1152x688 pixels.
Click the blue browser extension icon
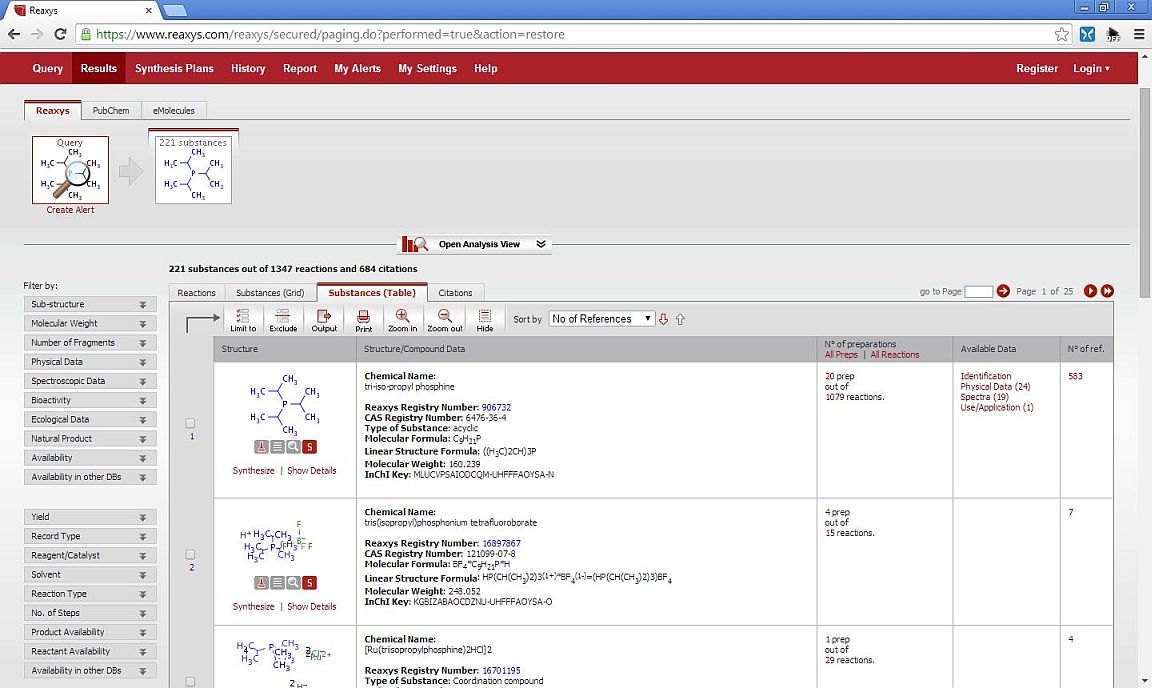point(1087,34)
